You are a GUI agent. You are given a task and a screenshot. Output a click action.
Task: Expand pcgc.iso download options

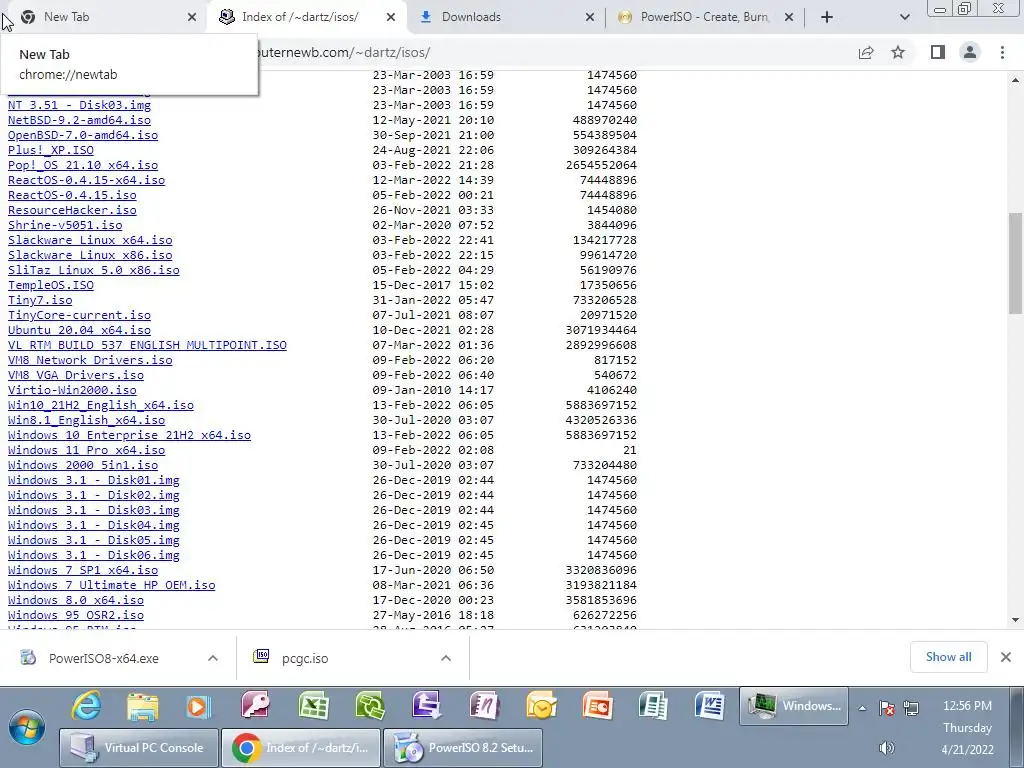click(446, 658)
